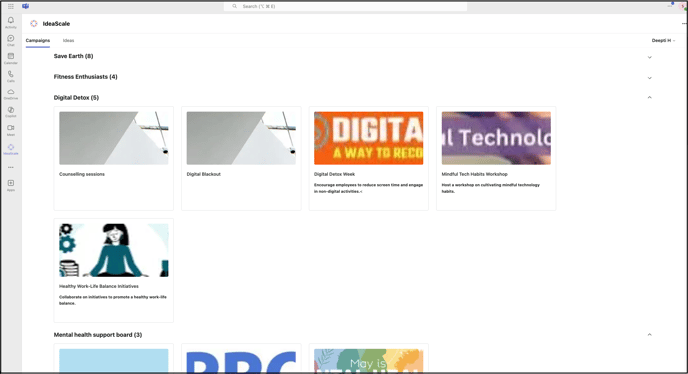Click the Microsoft Teams logo

tap(25, 6)
